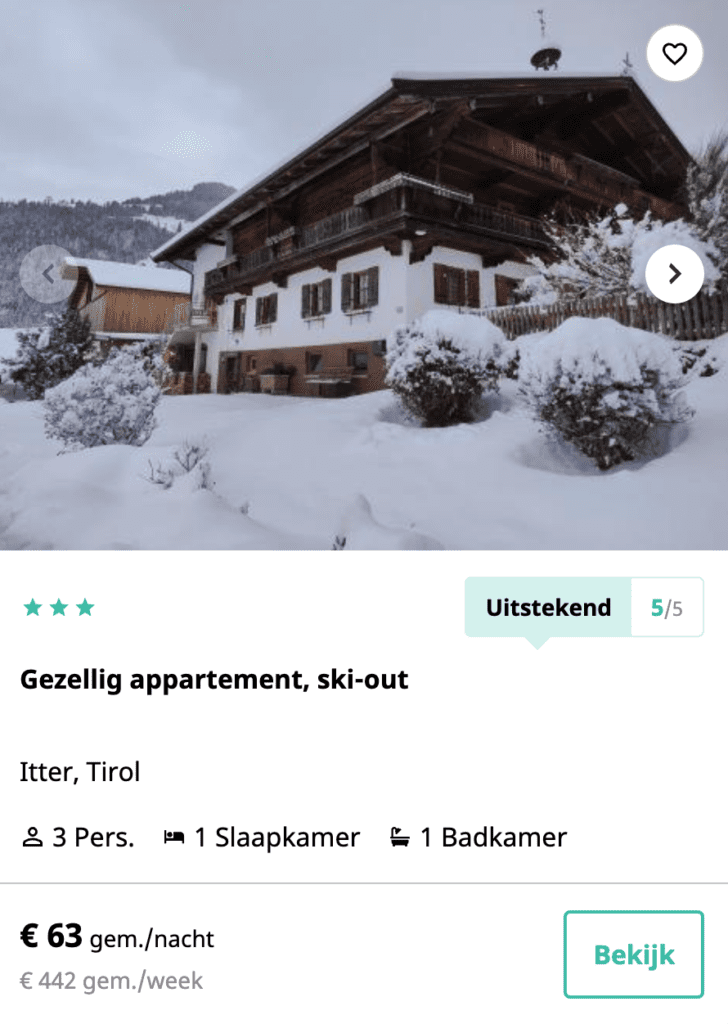This screenshot has width=728, height=1024.
Task: Click the € 63 gem./nacht price
Action: pos(117,937)
